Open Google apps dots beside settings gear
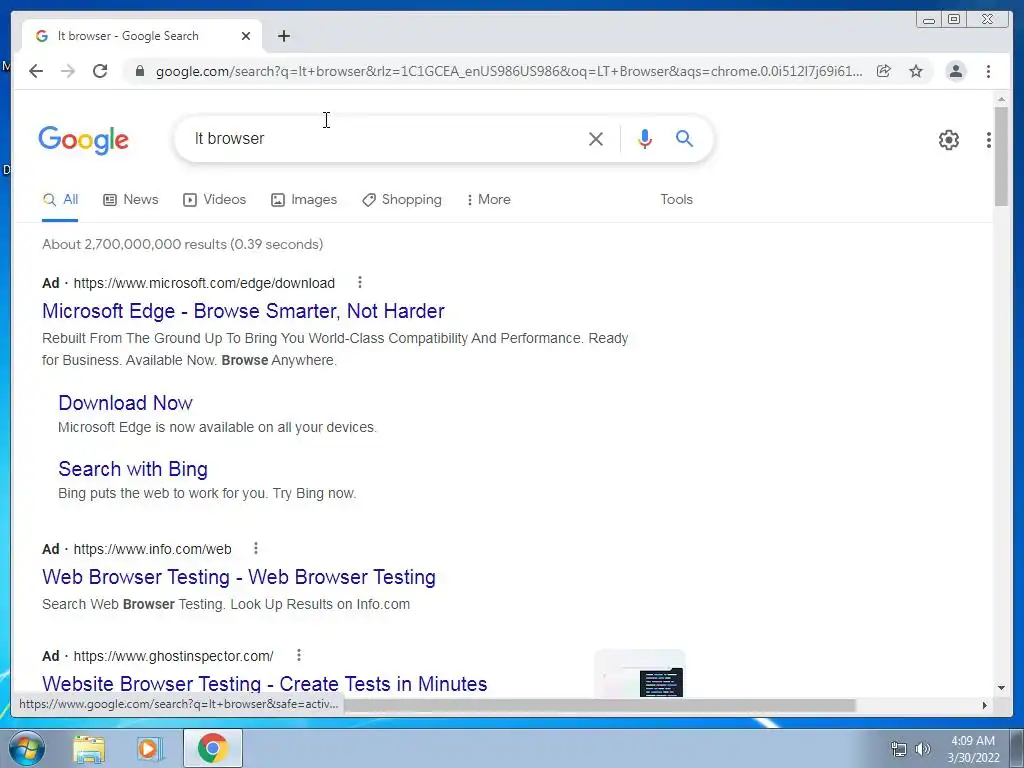The width and height of the screenshot is (1024, 768). 989,140
